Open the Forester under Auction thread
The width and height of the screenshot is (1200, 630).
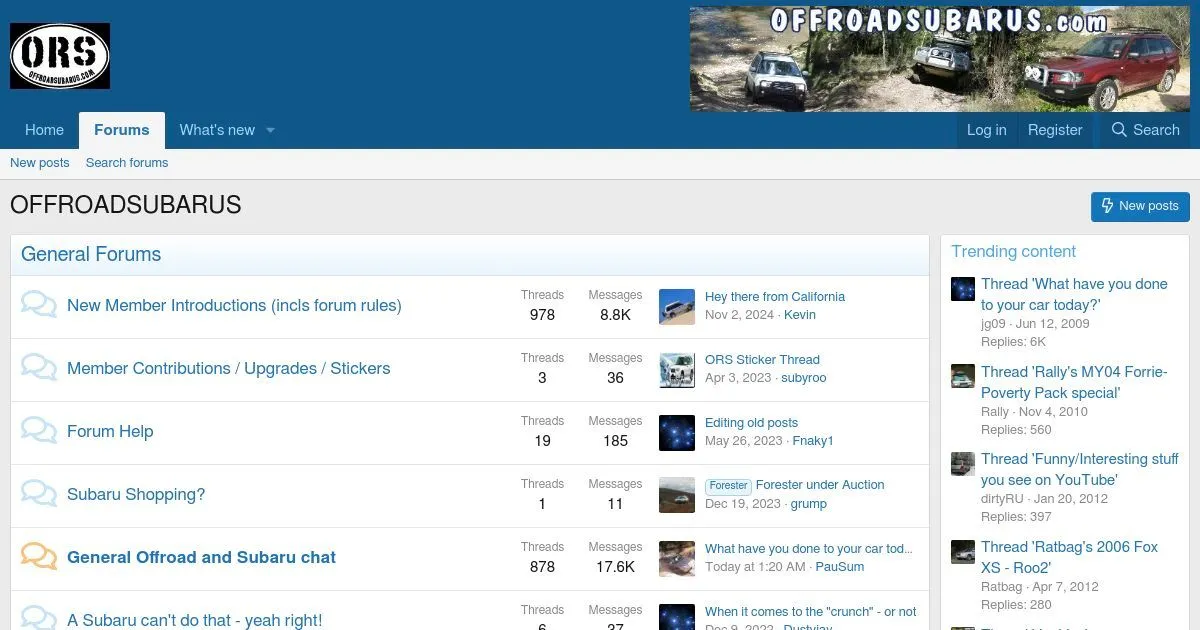pos(820,485)
